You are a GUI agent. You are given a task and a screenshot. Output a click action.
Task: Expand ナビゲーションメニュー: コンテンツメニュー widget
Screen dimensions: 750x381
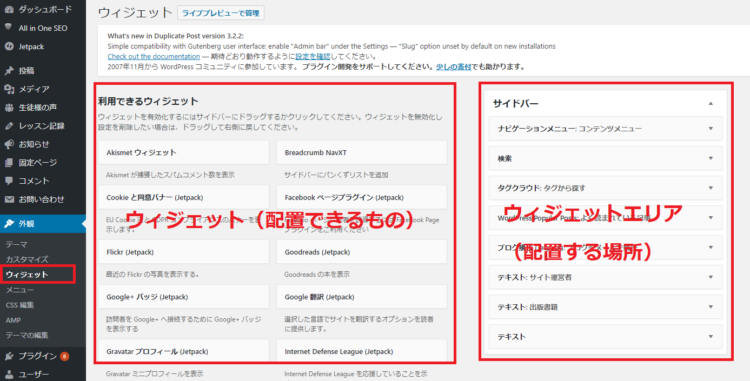click(710, 129)
